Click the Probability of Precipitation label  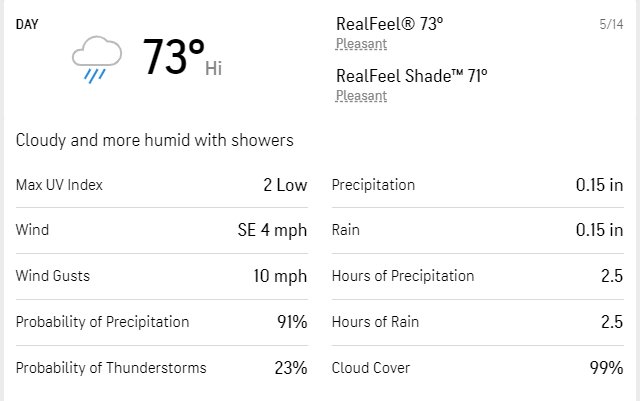click(102, 322)
